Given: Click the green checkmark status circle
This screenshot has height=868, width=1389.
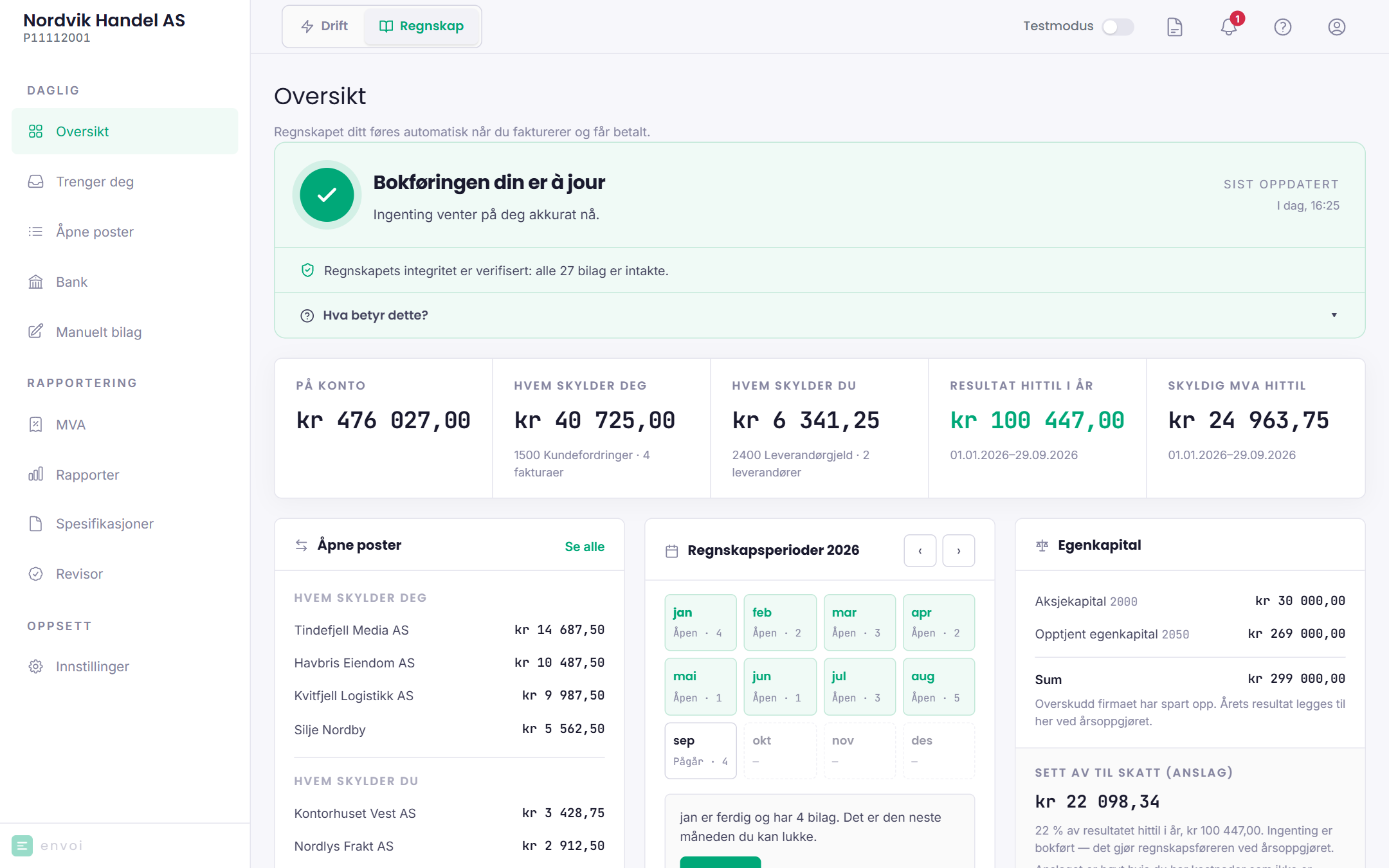Looking at the screenshot, I should pos(327,195).
